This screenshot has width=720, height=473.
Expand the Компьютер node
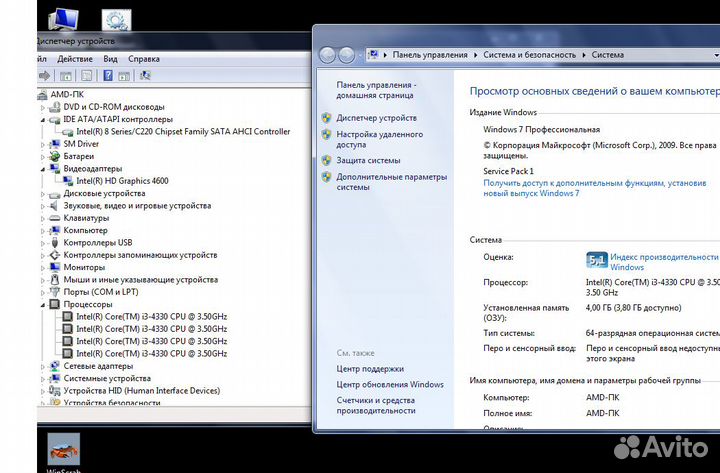tap(43, 231)
